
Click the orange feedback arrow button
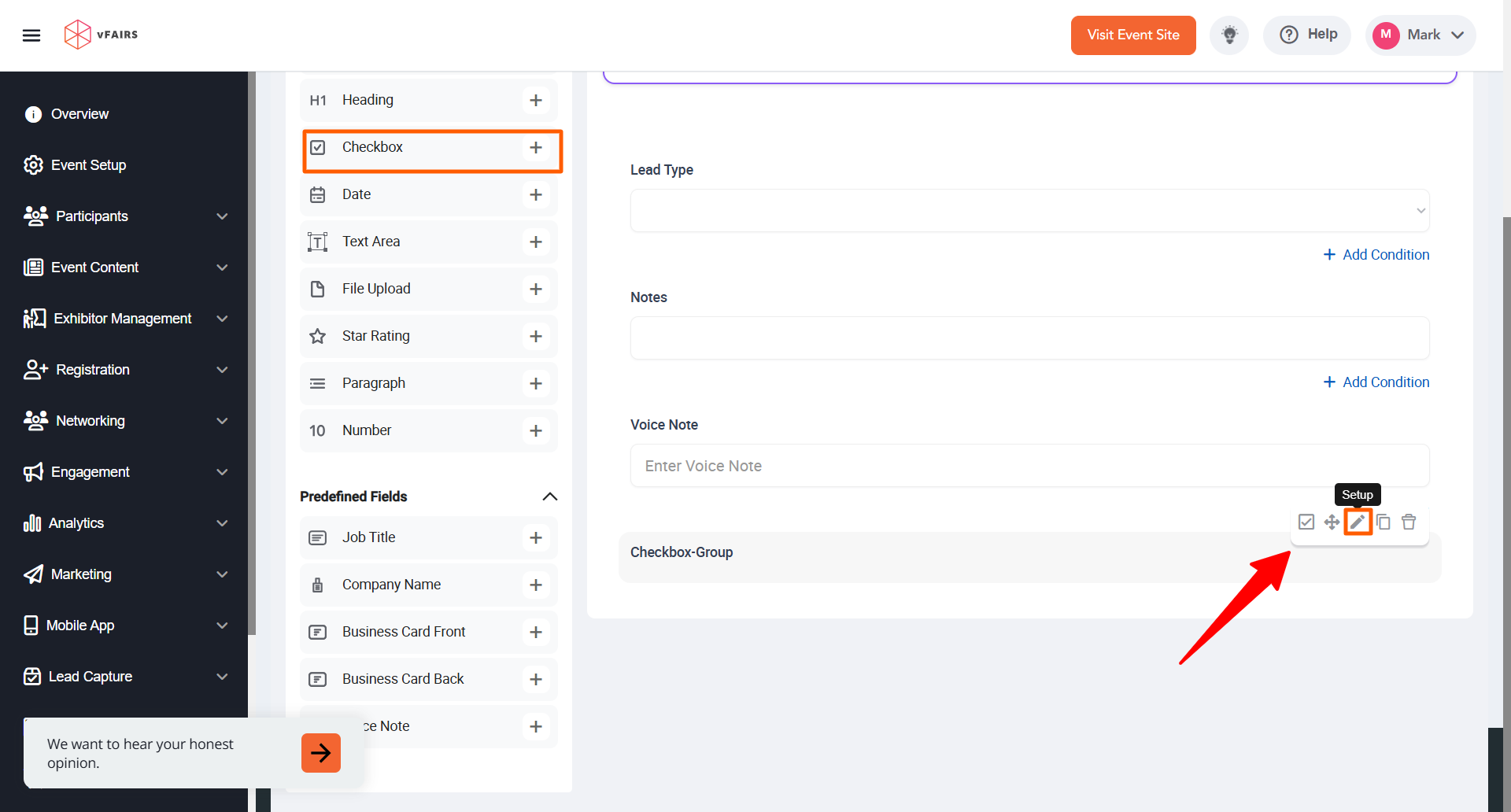pos(321,753)
